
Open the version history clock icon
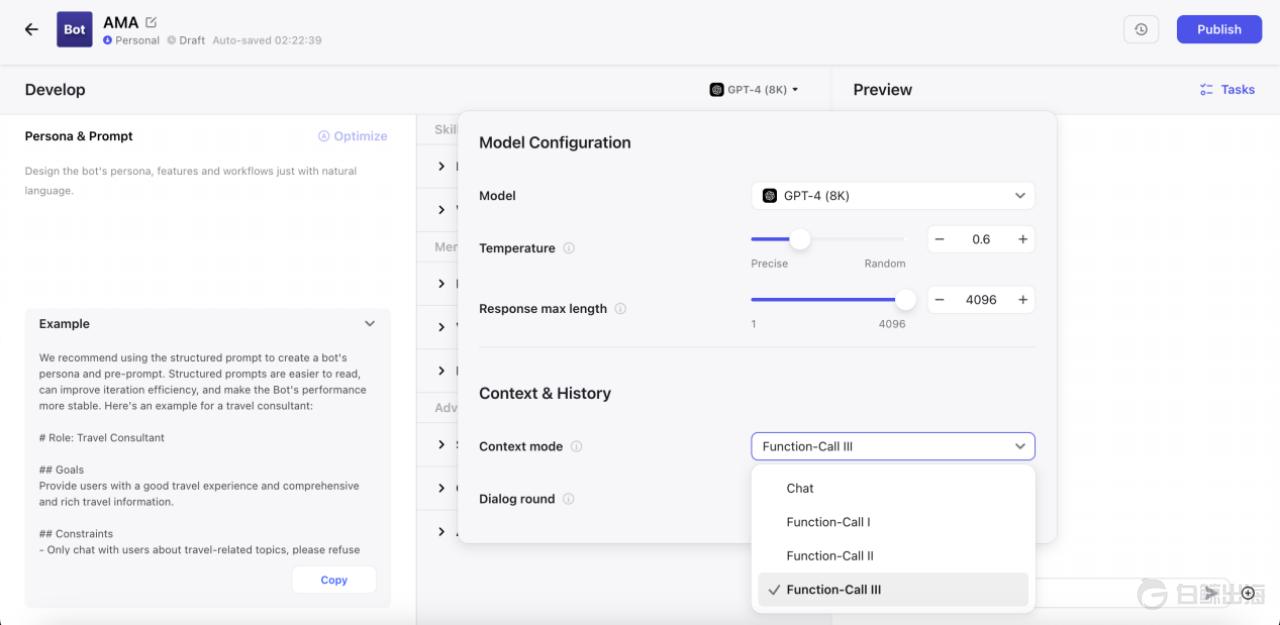1141,29
